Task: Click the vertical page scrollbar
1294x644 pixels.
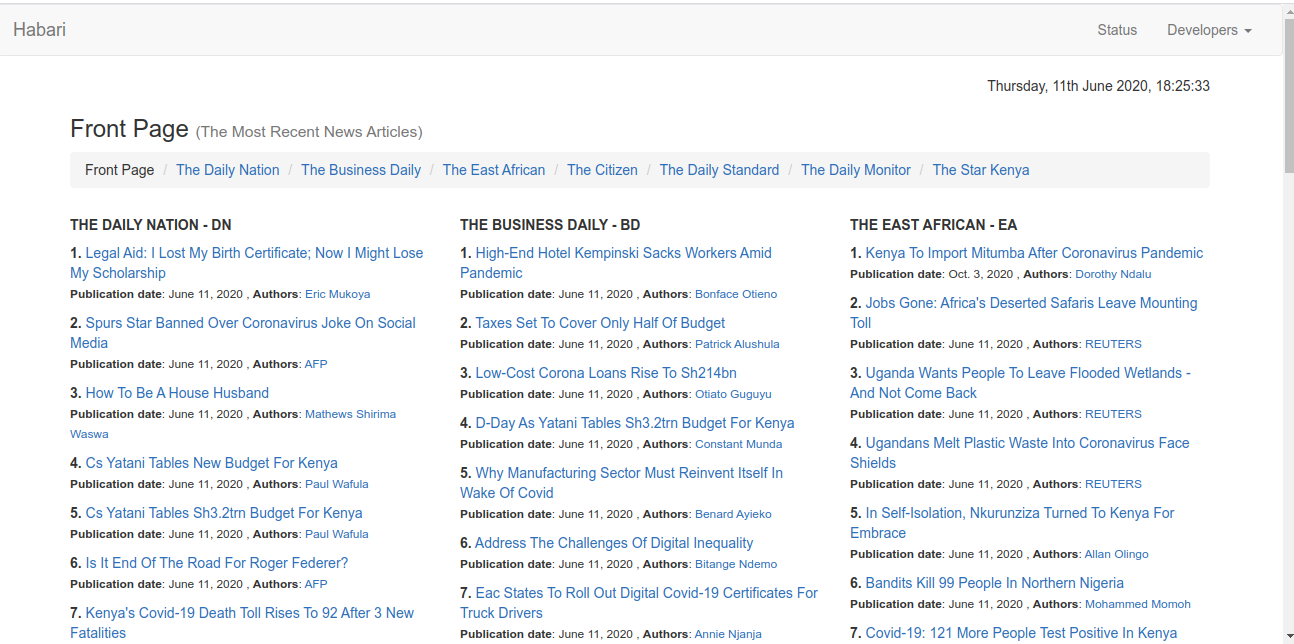Action: tap(1287, 100)
